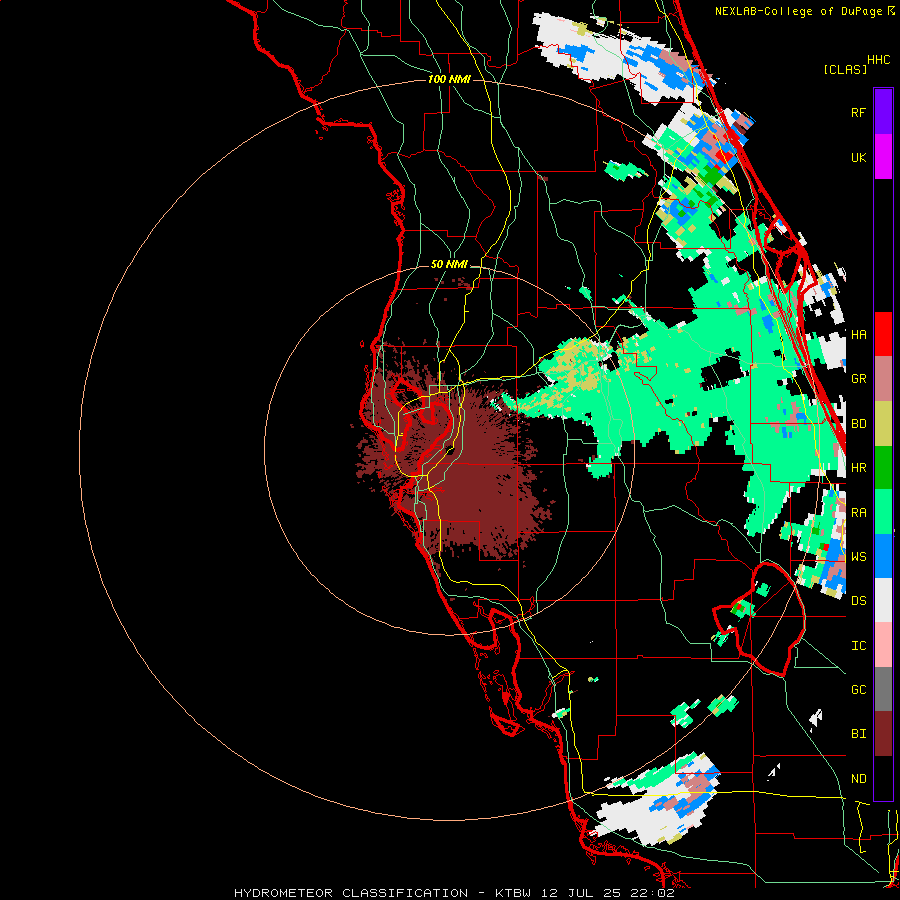Viewport: 900px width, 900px height.
Task: Click the IC legend label
Action: coord(858,646)
